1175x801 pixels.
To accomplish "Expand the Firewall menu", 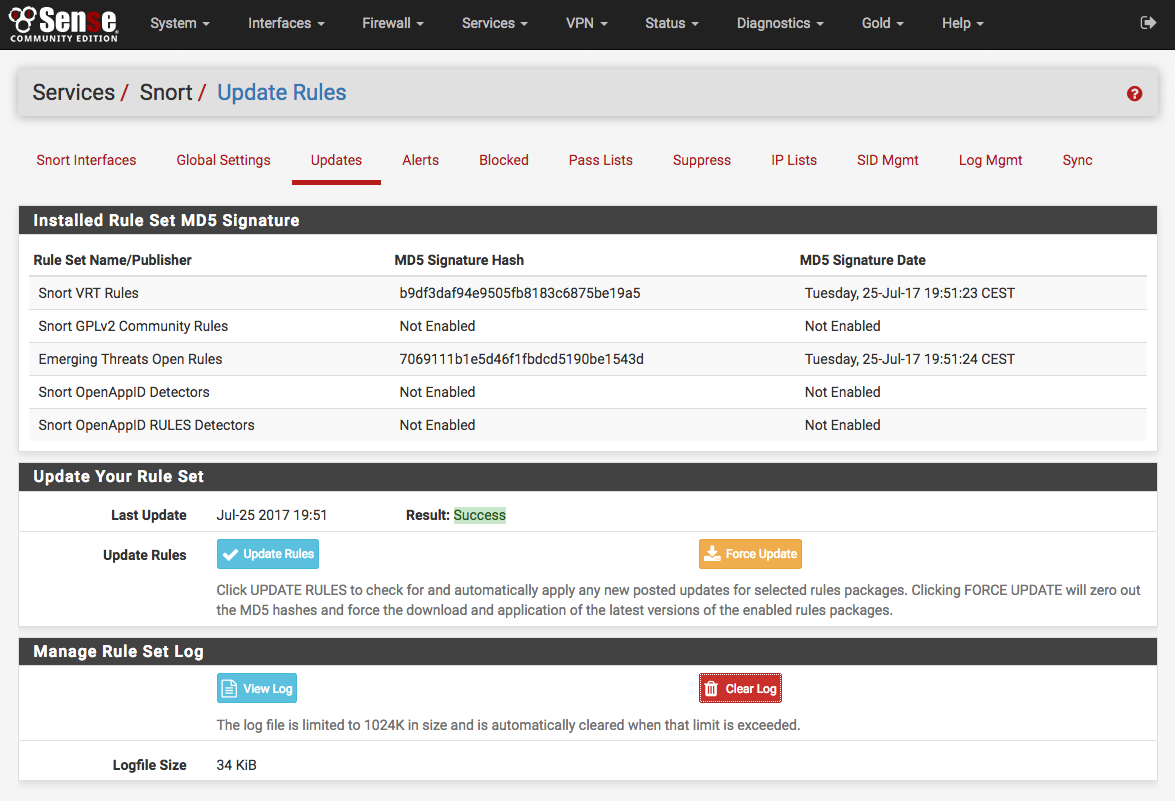I will (393, 23).
